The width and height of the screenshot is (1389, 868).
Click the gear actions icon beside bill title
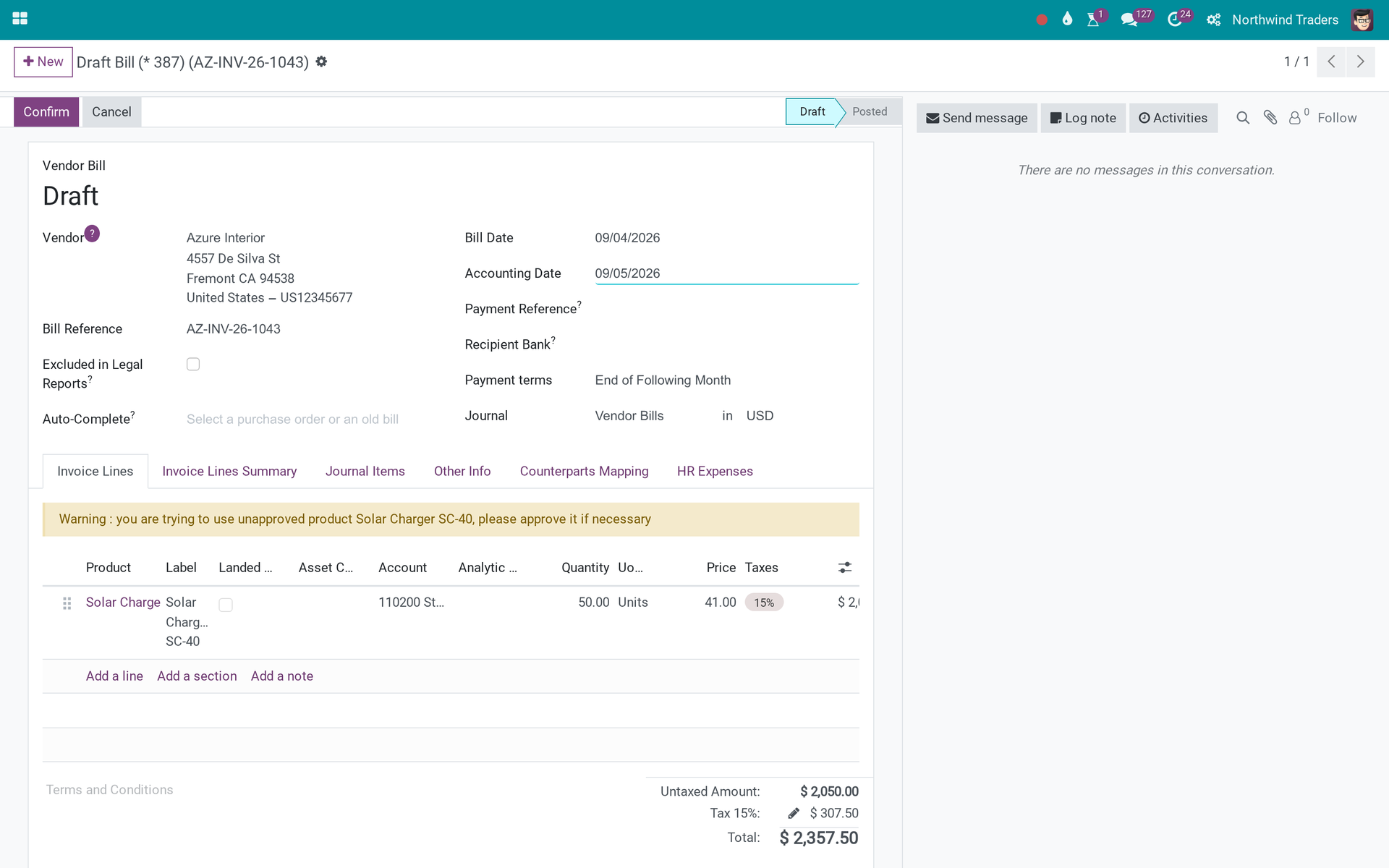[x=322, y=61]
